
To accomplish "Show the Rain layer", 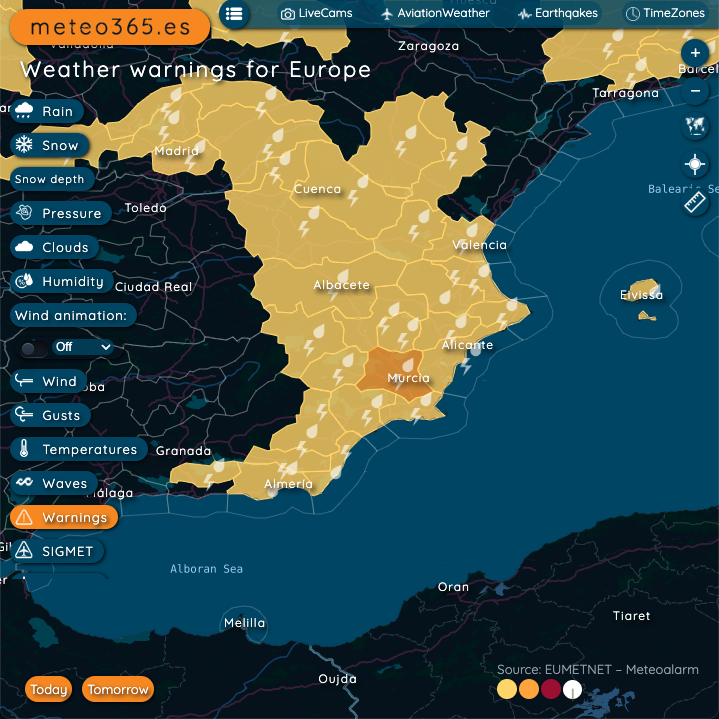I will 47,111.
